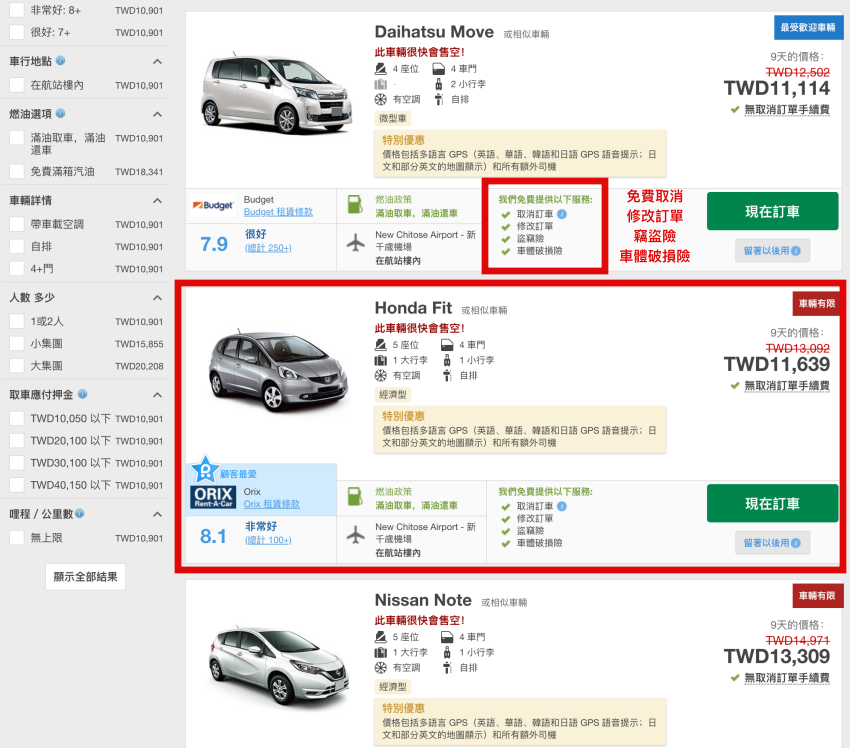The width and height of the screenshot is (850, 748).
Task: Click large luggage icon for Honda Fit
Action: coord(381,360)
